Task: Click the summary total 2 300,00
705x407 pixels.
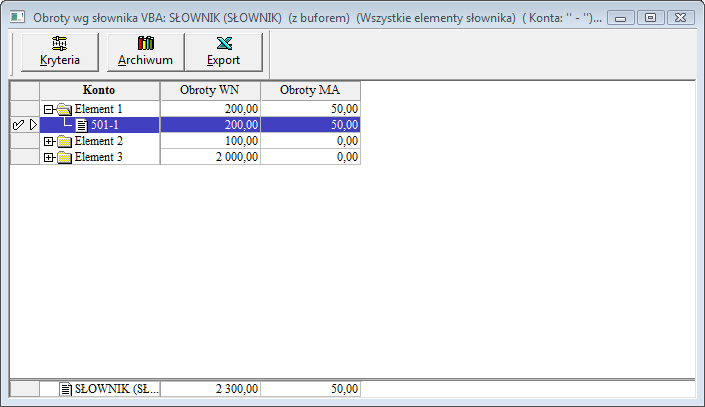Action: click(x=237, y=389)
